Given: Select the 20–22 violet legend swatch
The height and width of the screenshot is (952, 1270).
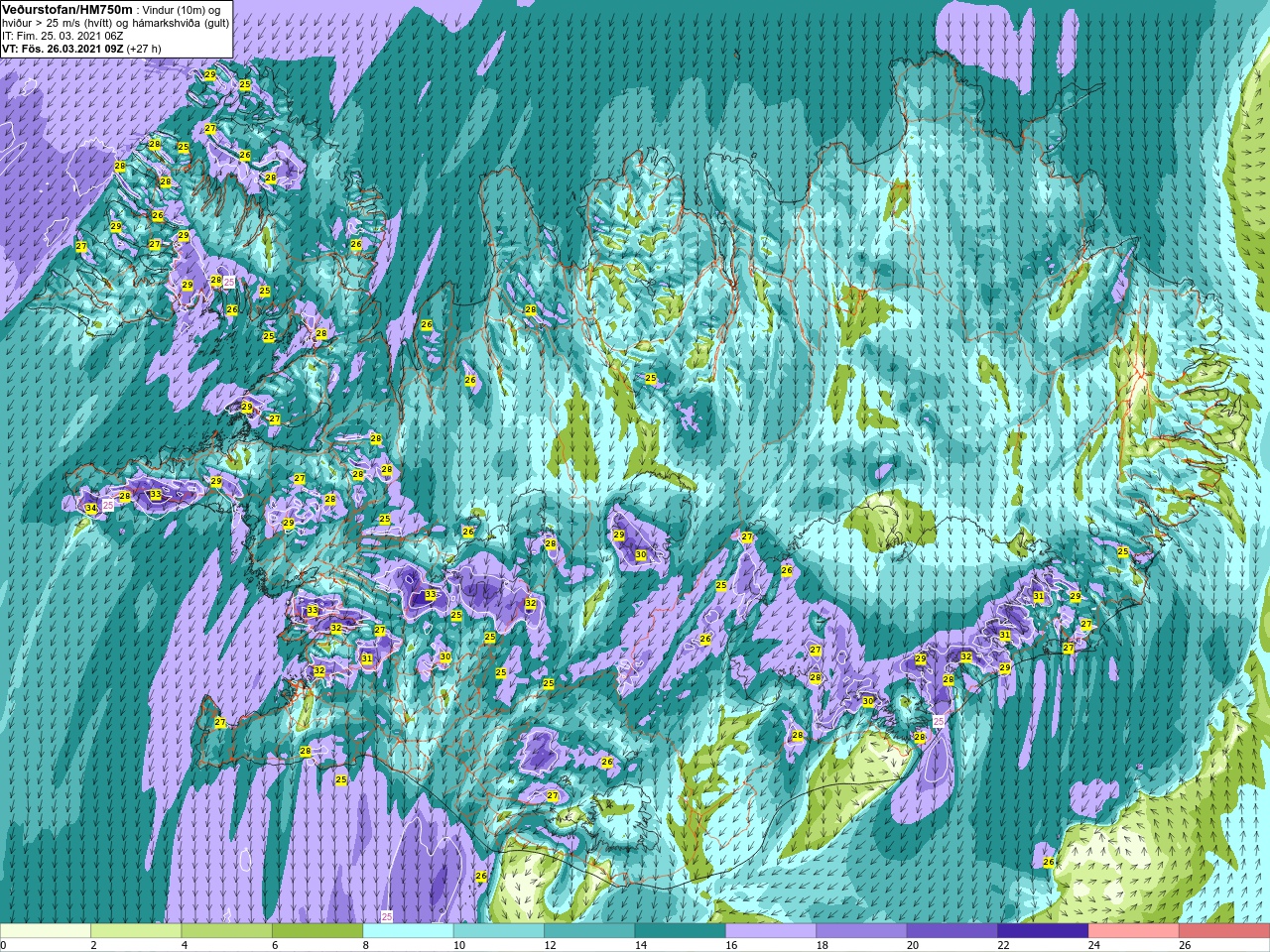Looking at the screenshot, I should click(x=952, y=931).
